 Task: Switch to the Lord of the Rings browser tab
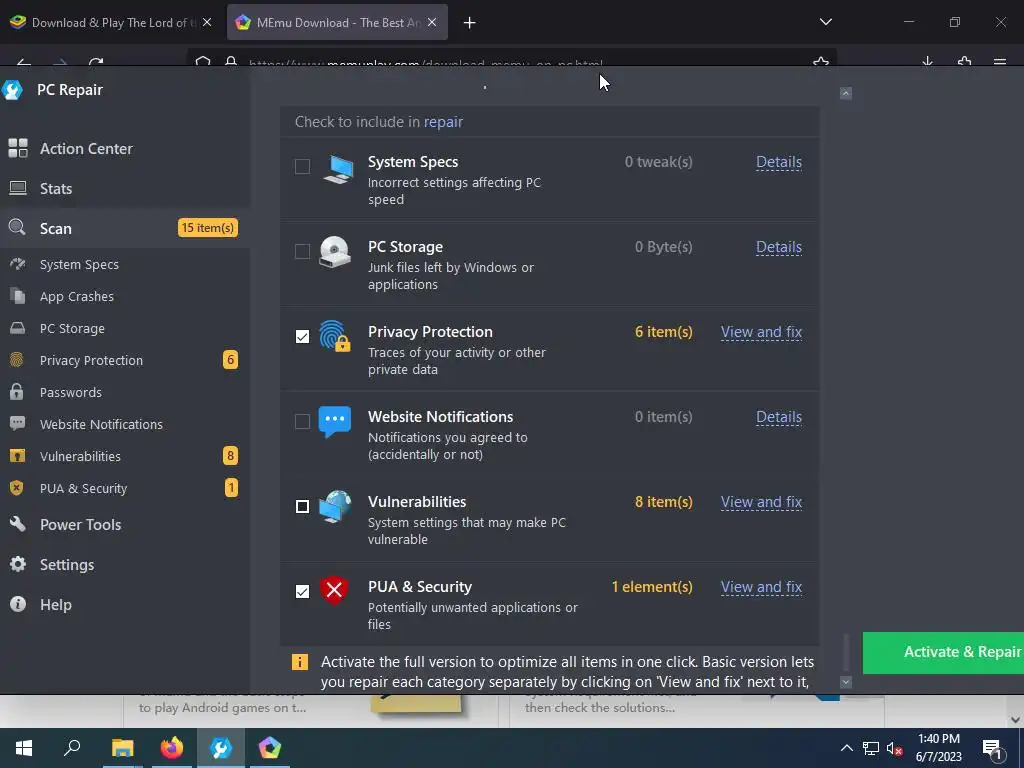[111, 23]
